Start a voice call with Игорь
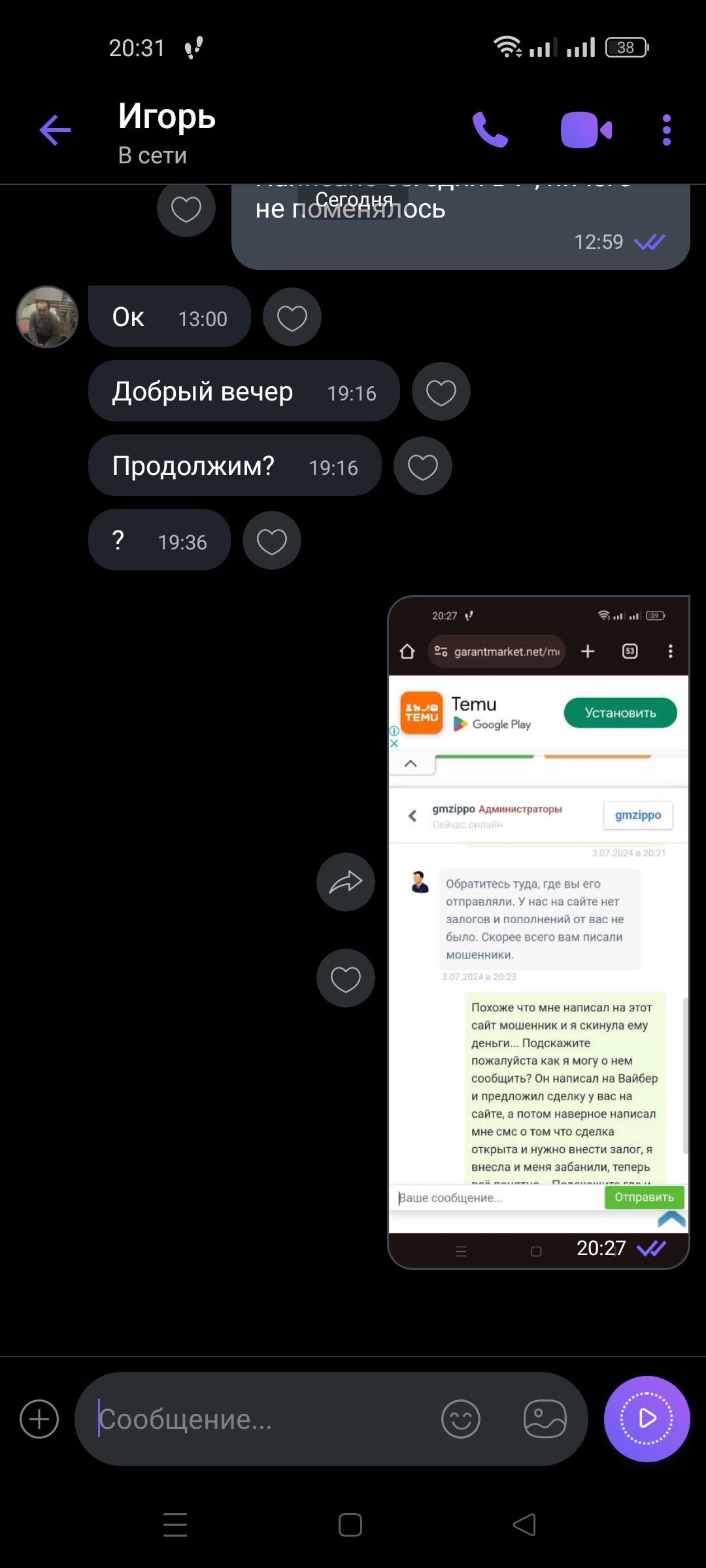 490,130
